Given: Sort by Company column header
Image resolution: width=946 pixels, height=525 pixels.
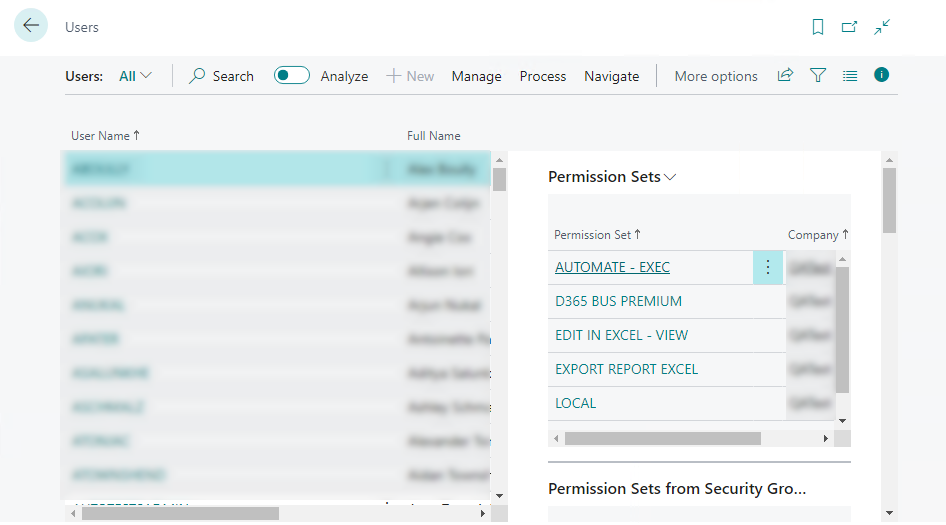Looking at the screenshot, I should tap(818, 235).
